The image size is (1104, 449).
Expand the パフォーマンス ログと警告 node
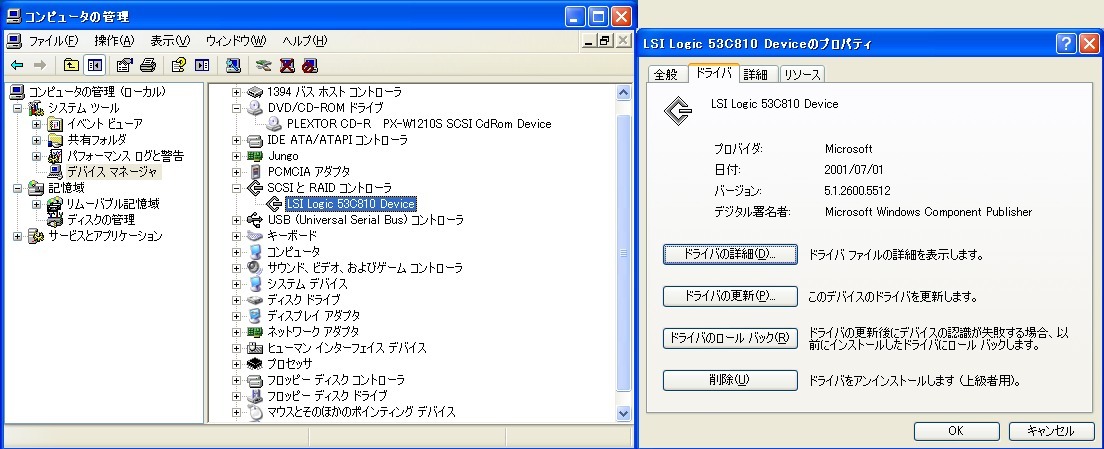pos(37,156)
